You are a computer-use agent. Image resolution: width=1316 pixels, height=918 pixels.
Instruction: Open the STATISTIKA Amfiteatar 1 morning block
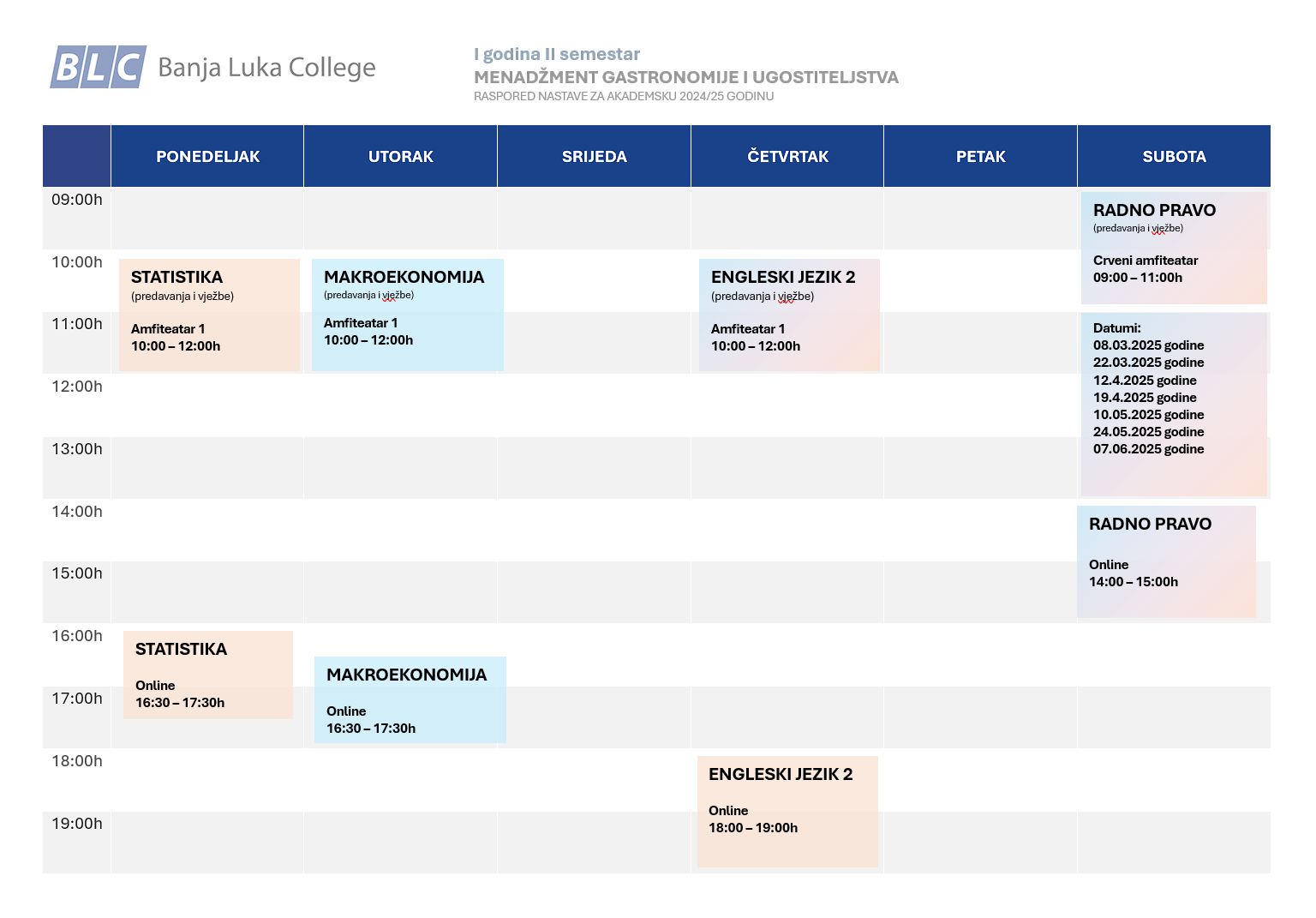click(210, 315)
